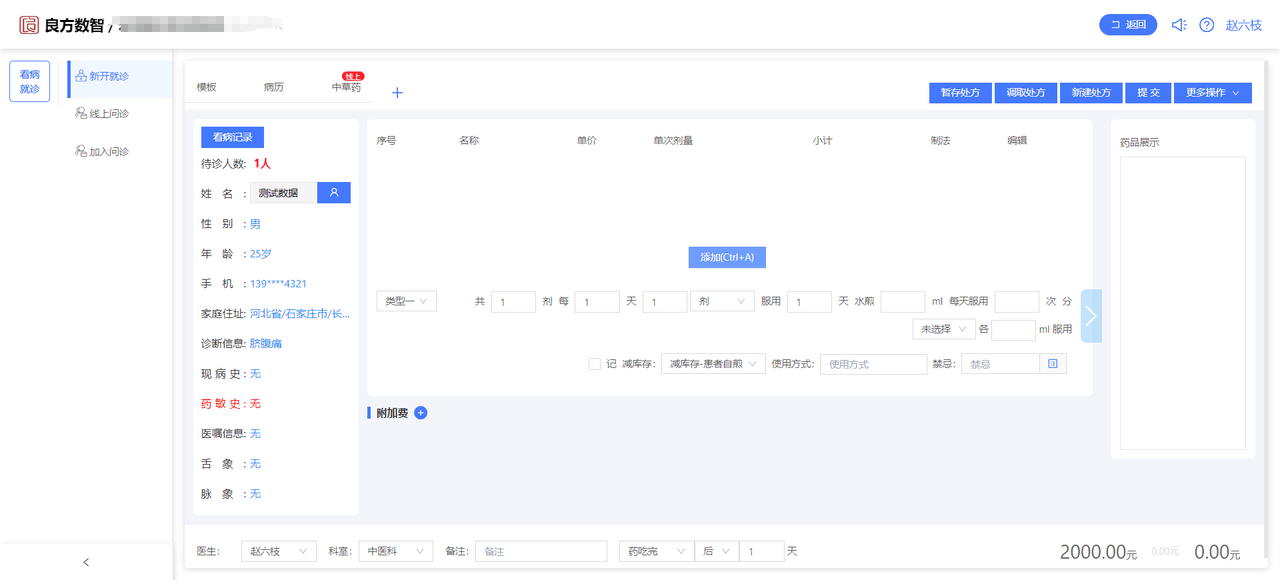This screenshot has height=580, width=1280.
Task: Click 新建处方 button
Action: point(1091,92)
